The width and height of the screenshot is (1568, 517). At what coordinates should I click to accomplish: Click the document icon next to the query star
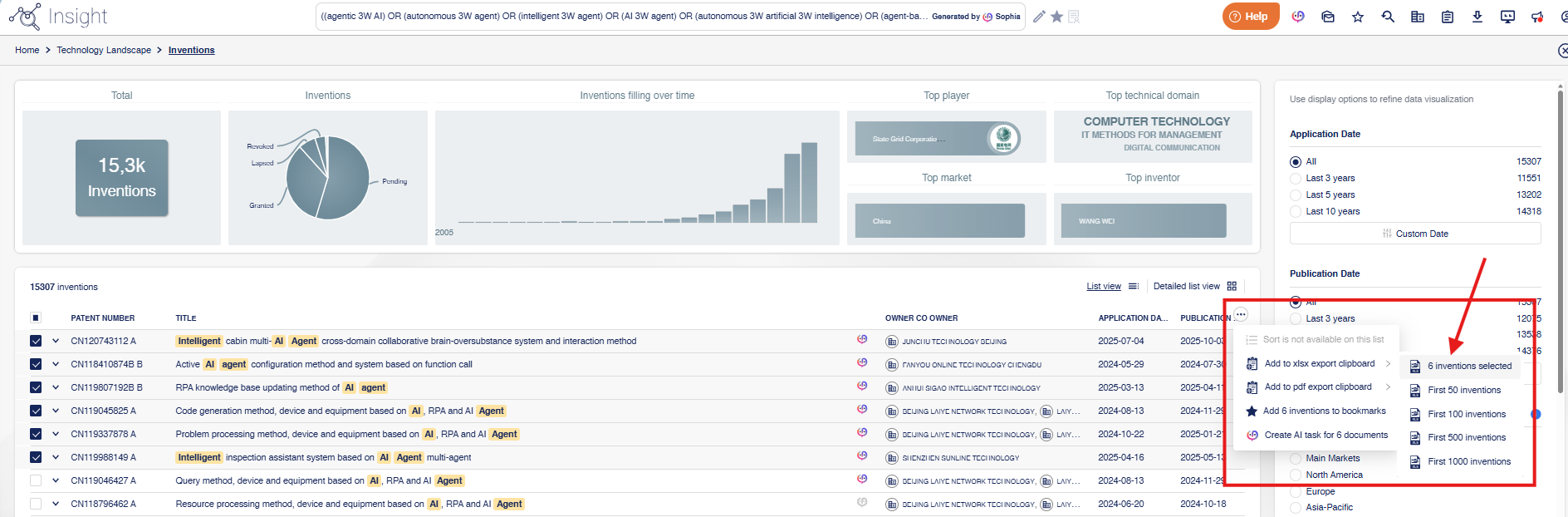(1074, 17)
